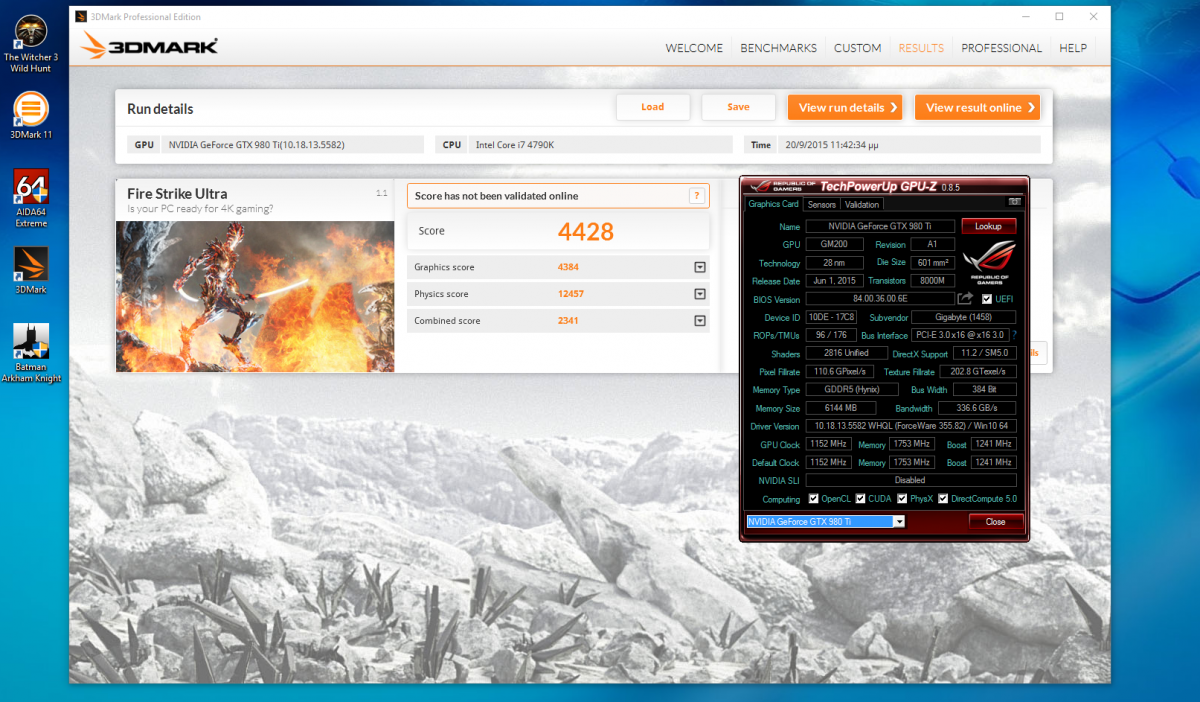The width and height of the screenshot is (1200, 702).
Task: Click the 2816 Unified shaders value
Action: tap(847, 353)
